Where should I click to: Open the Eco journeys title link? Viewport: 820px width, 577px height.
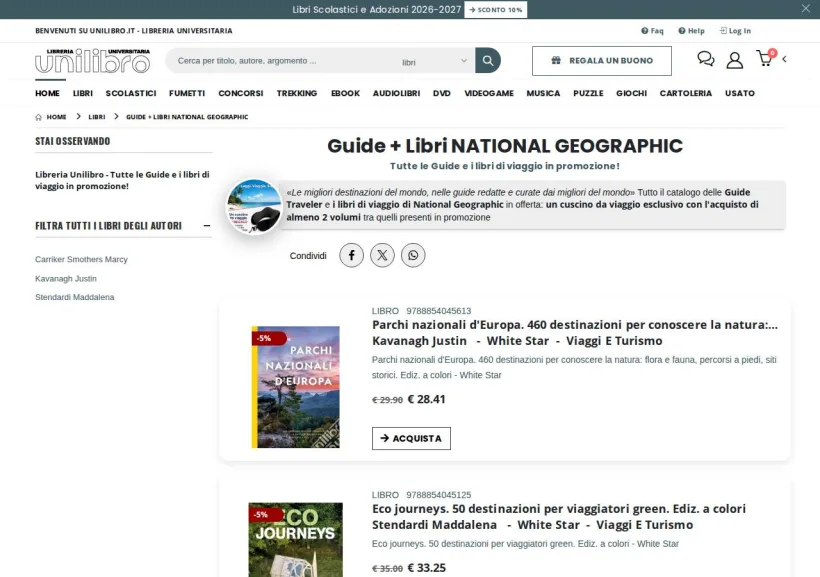click(559, 509)
